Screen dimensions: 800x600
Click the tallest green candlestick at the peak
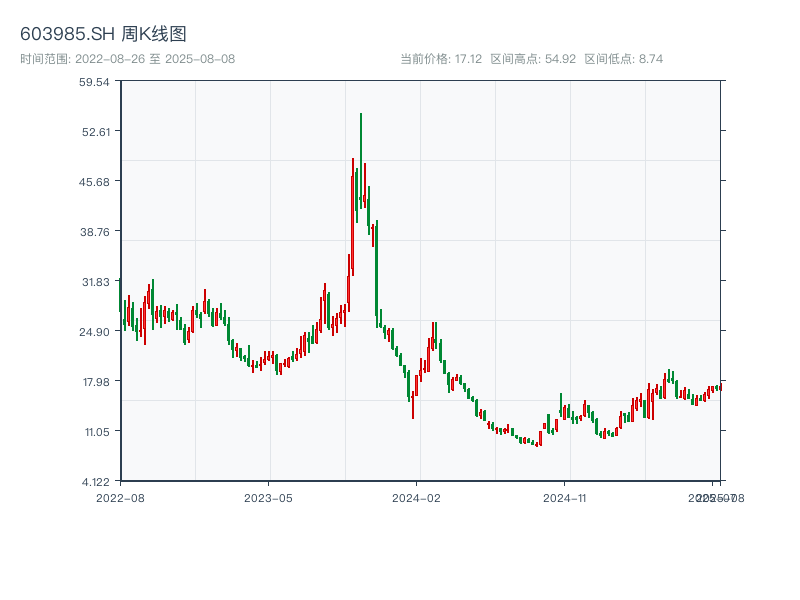[361, 161]
